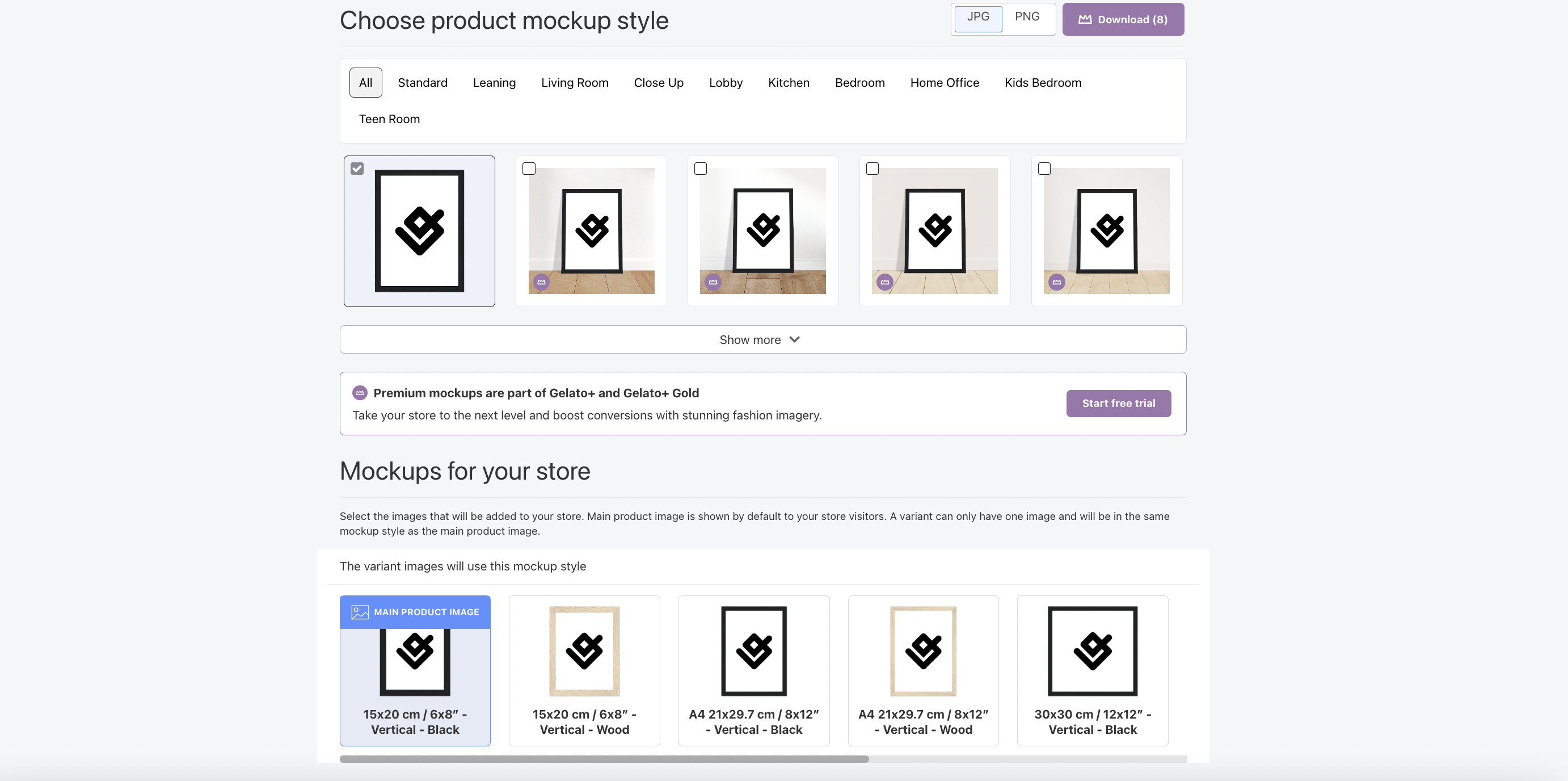Switch to Living Room mockups
Screen dimensions: 1568x781
[x=575, y=83]
